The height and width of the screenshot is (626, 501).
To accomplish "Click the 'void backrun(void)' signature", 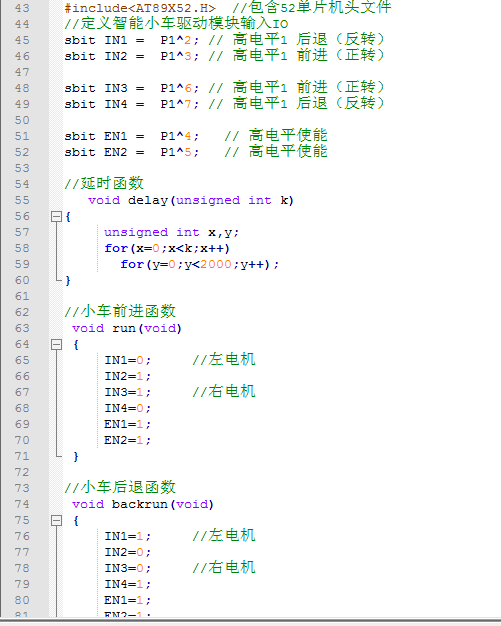I will point(143,505).
